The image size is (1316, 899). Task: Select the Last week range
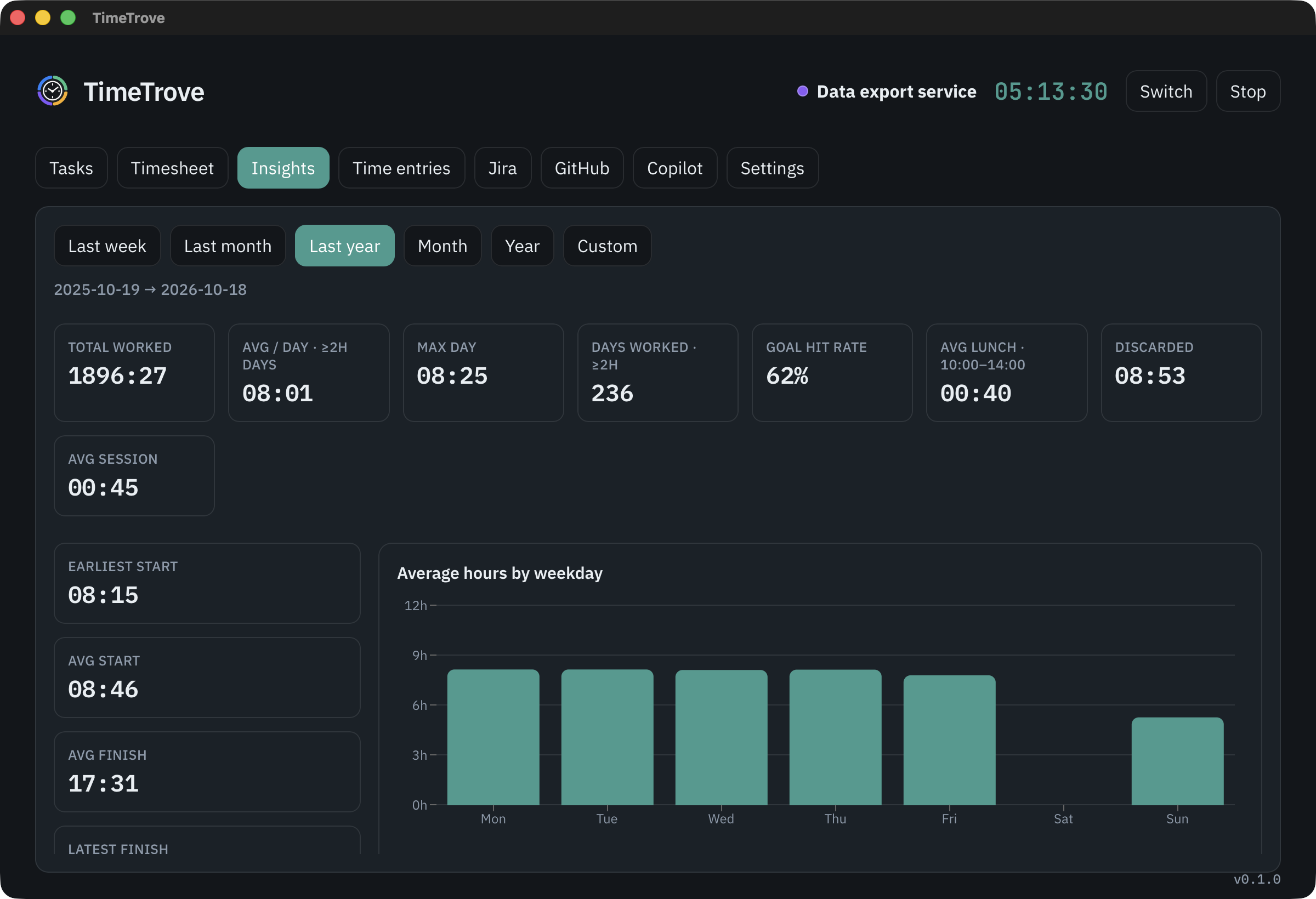(x=107, y=246)
